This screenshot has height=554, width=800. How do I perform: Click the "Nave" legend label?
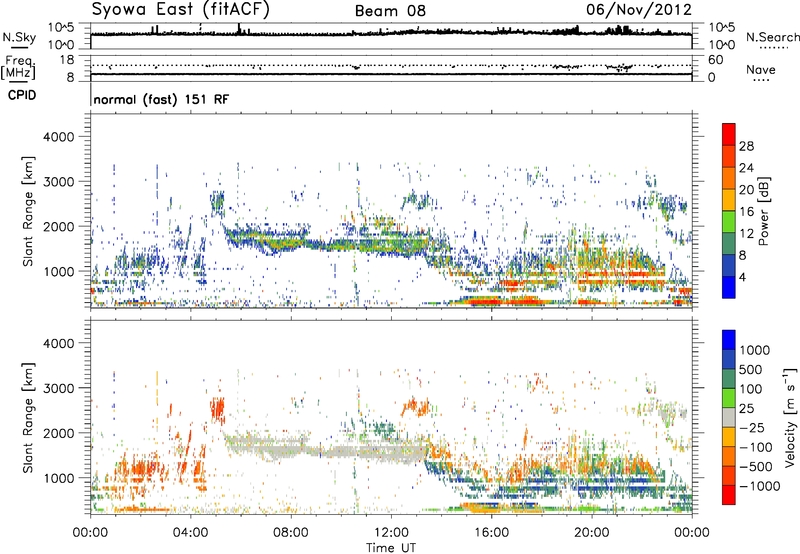761,69
